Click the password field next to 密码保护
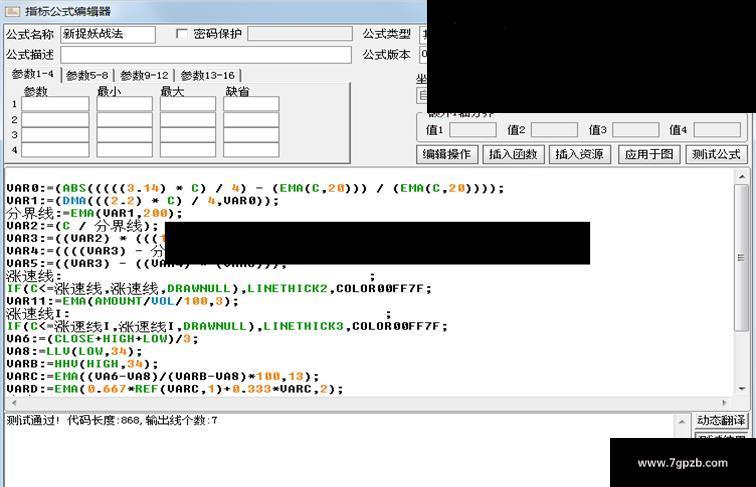Image resolution: width=756 pixels, height=487 pixels. pyautogui.click(x=299, y=34)
